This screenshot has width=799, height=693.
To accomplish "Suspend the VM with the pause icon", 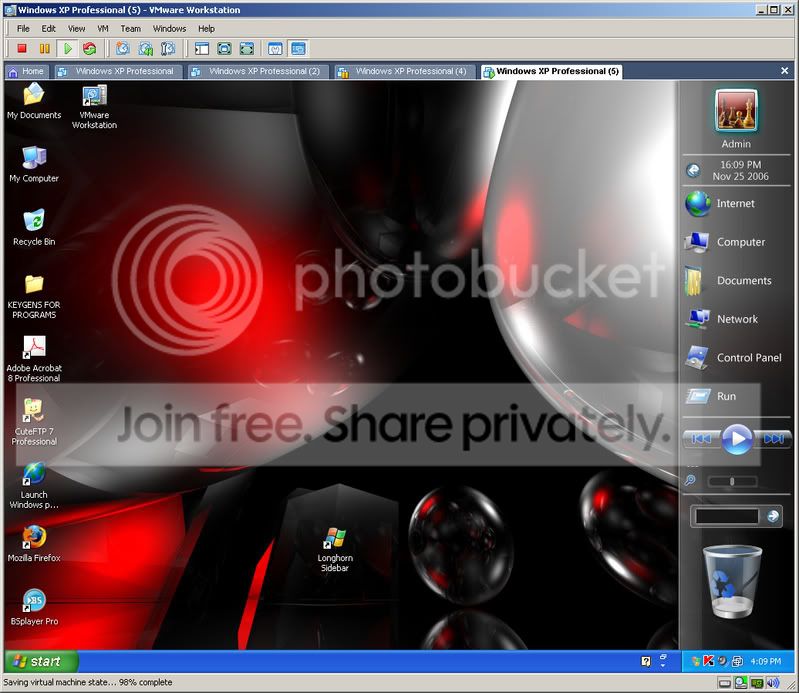I will click(x=44, y=48).
